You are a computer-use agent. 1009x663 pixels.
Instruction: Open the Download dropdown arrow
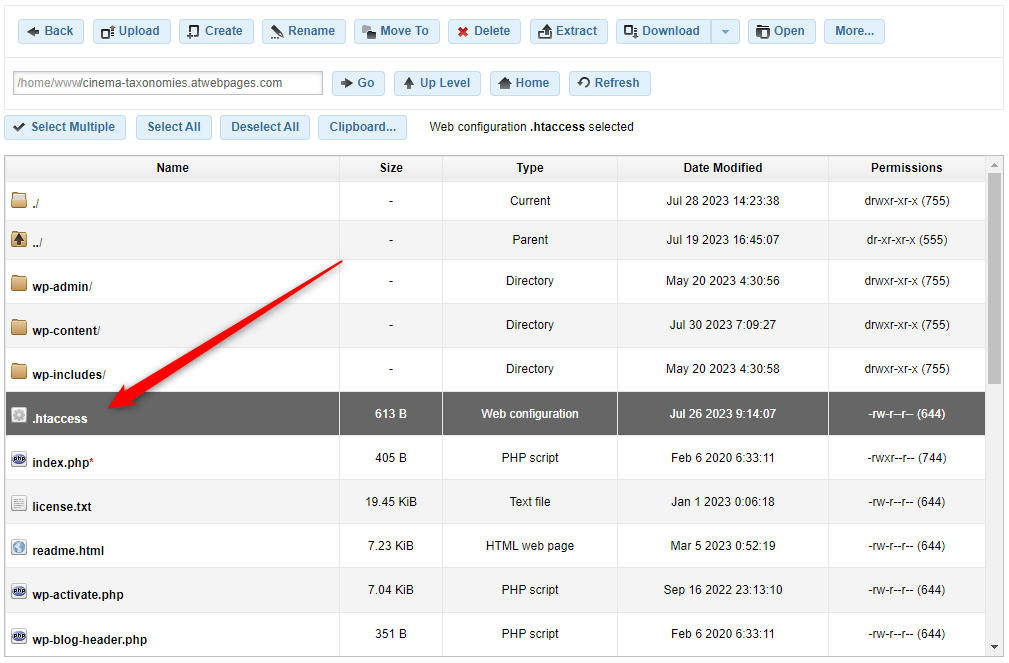pos(725,31)
